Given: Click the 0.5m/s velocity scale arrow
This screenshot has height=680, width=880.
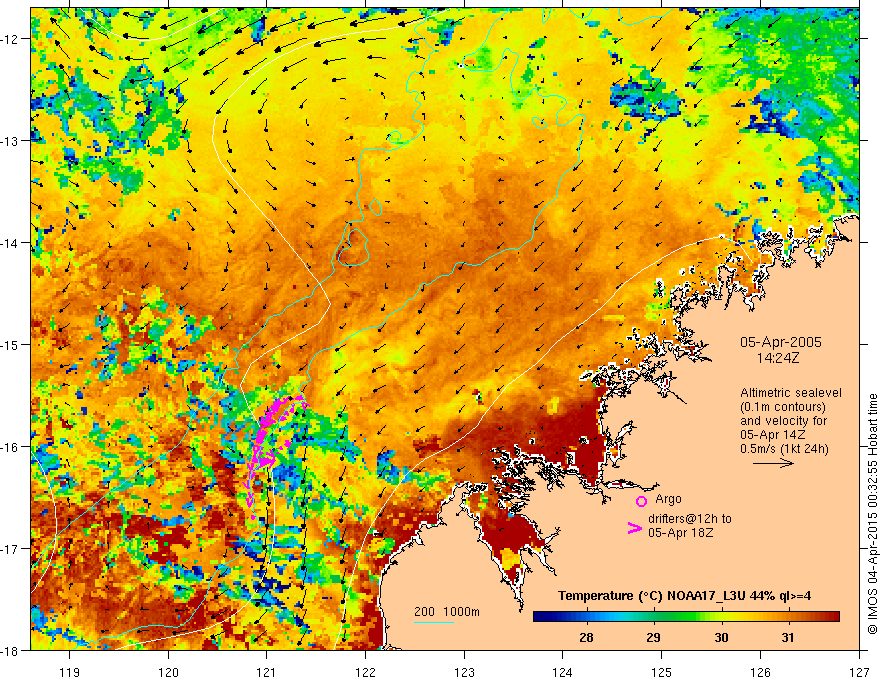Looking at the screenshot, I should click(x=773, y=463).
